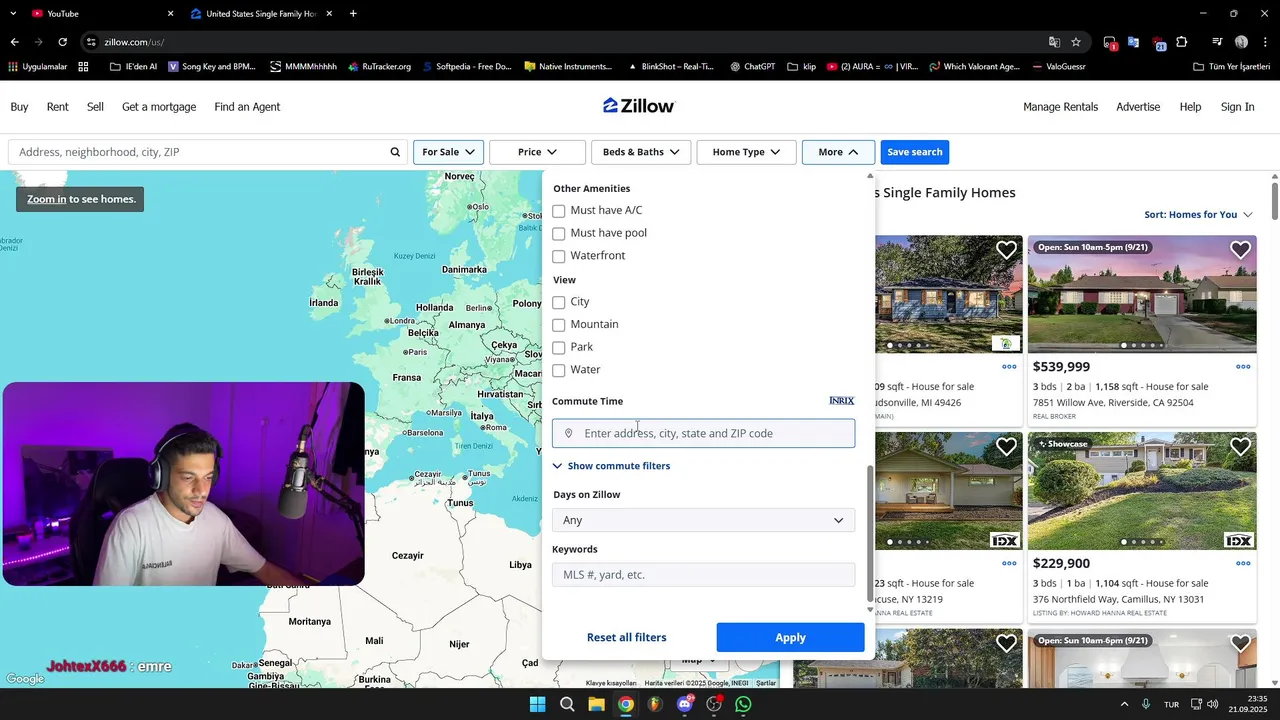This screenshot has height=720, width=1280.
Task: Open the Chrome apps grid icon in bookmarks bar
Action: tap(83, 67)
